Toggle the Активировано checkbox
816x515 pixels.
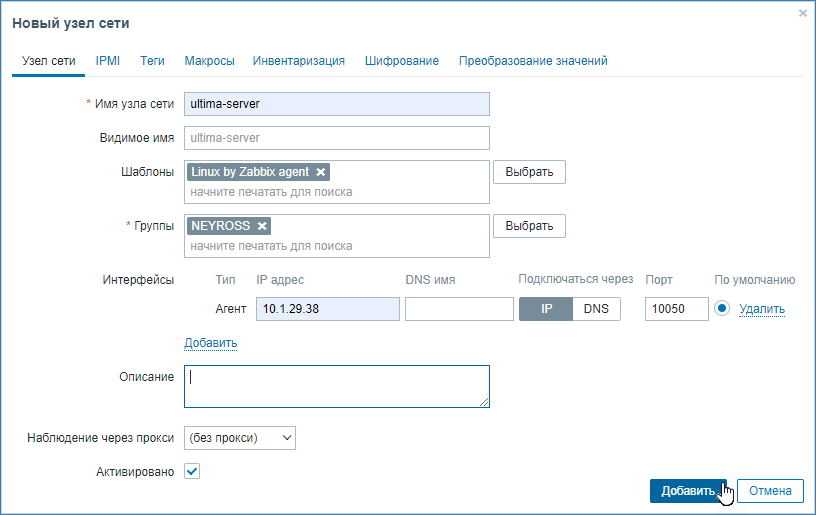(193, 471)
